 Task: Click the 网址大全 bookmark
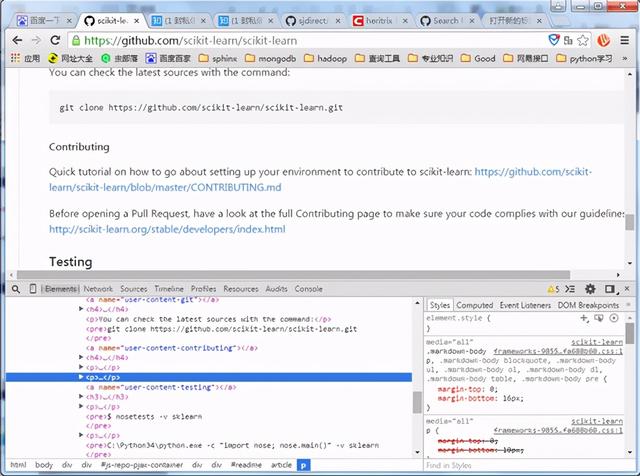click(x=70, y=58)
